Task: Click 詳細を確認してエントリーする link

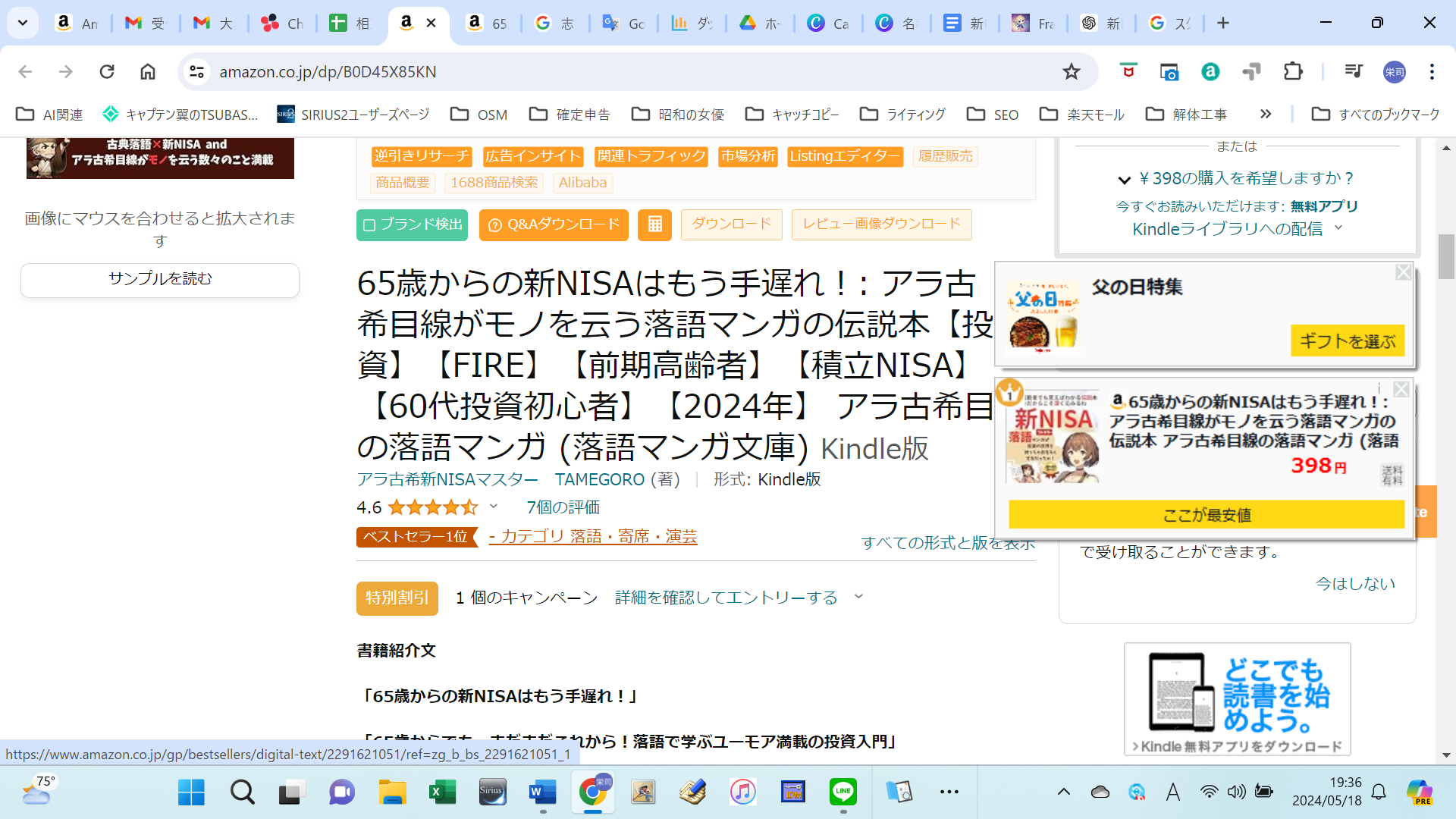Action: [x=726, y=598]
